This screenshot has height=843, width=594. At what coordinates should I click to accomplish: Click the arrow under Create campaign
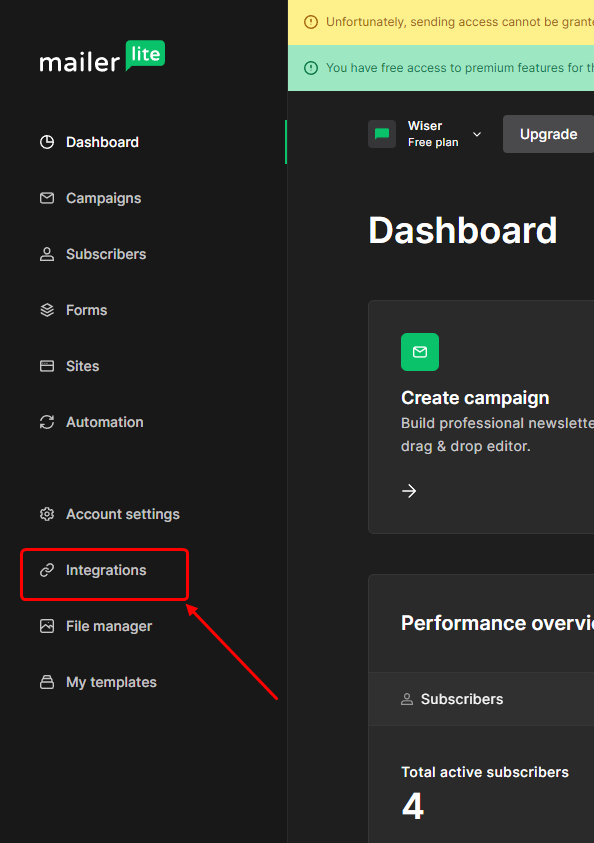coord(409,491)
